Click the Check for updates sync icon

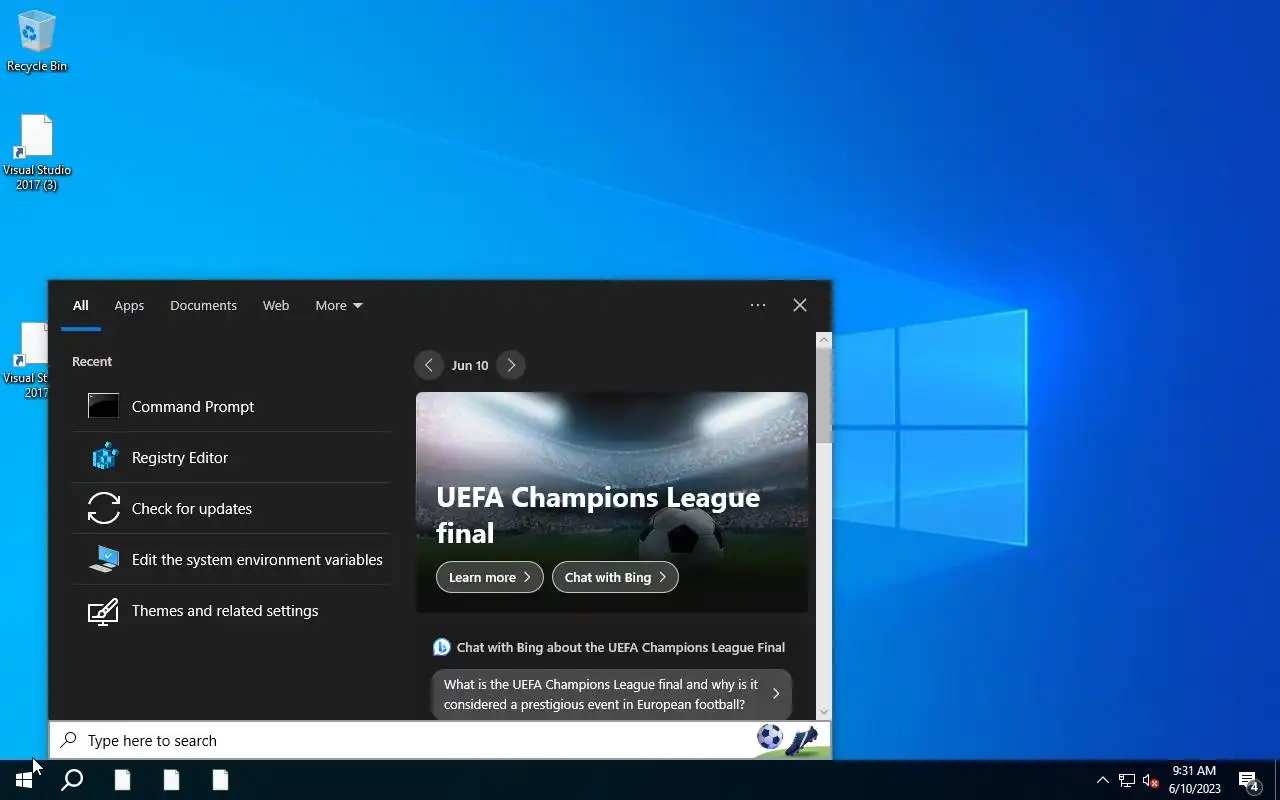(x=104, y=508)
